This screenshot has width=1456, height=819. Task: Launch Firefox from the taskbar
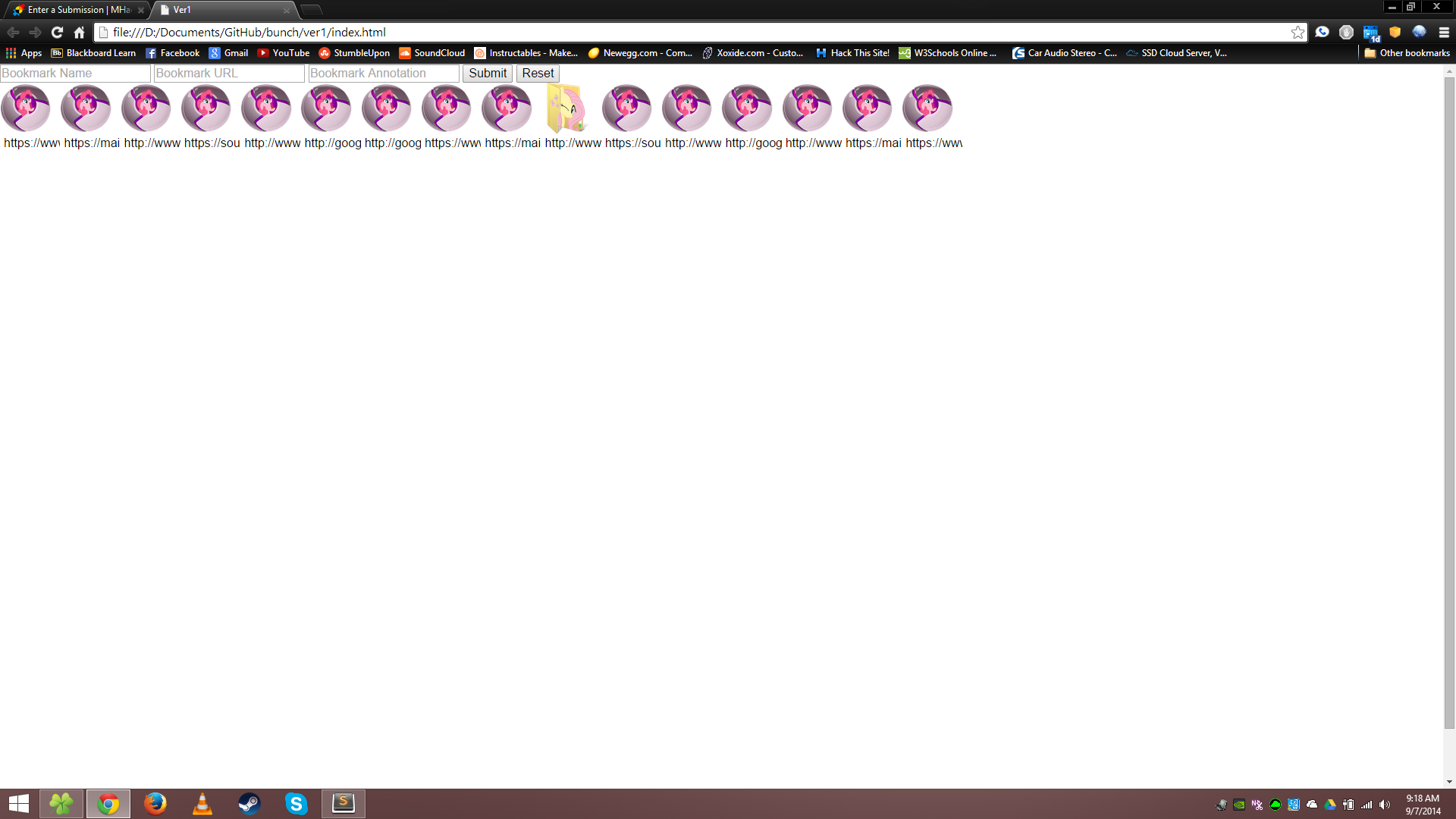click(155, 803)
